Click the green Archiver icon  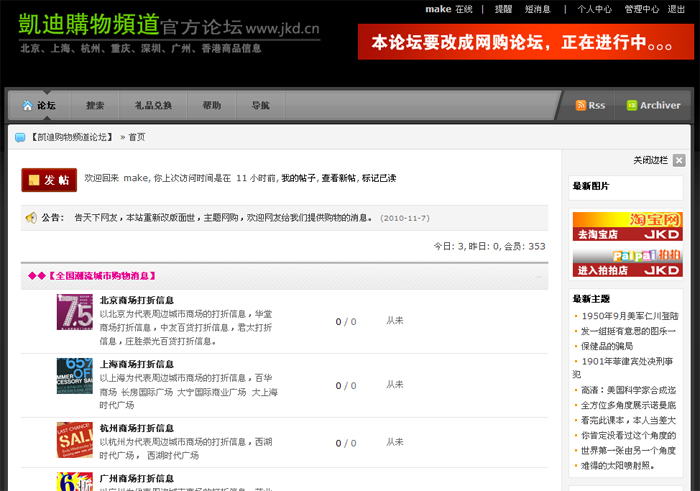tap(632, 105)
